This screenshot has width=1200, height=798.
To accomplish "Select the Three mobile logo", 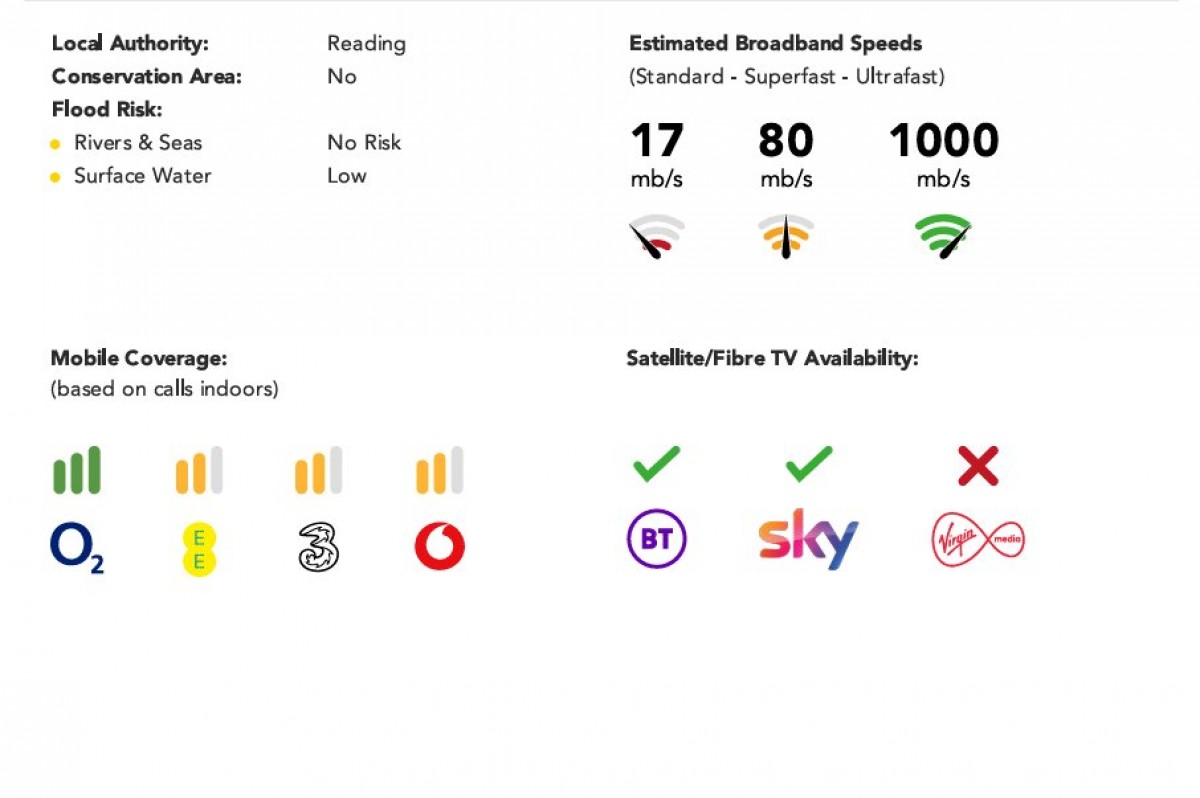I will pyautogui.click(x=318, y=548).
